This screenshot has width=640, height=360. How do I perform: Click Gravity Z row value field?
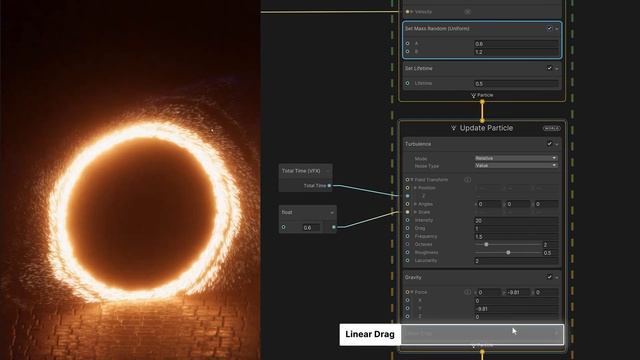point(516,316)
